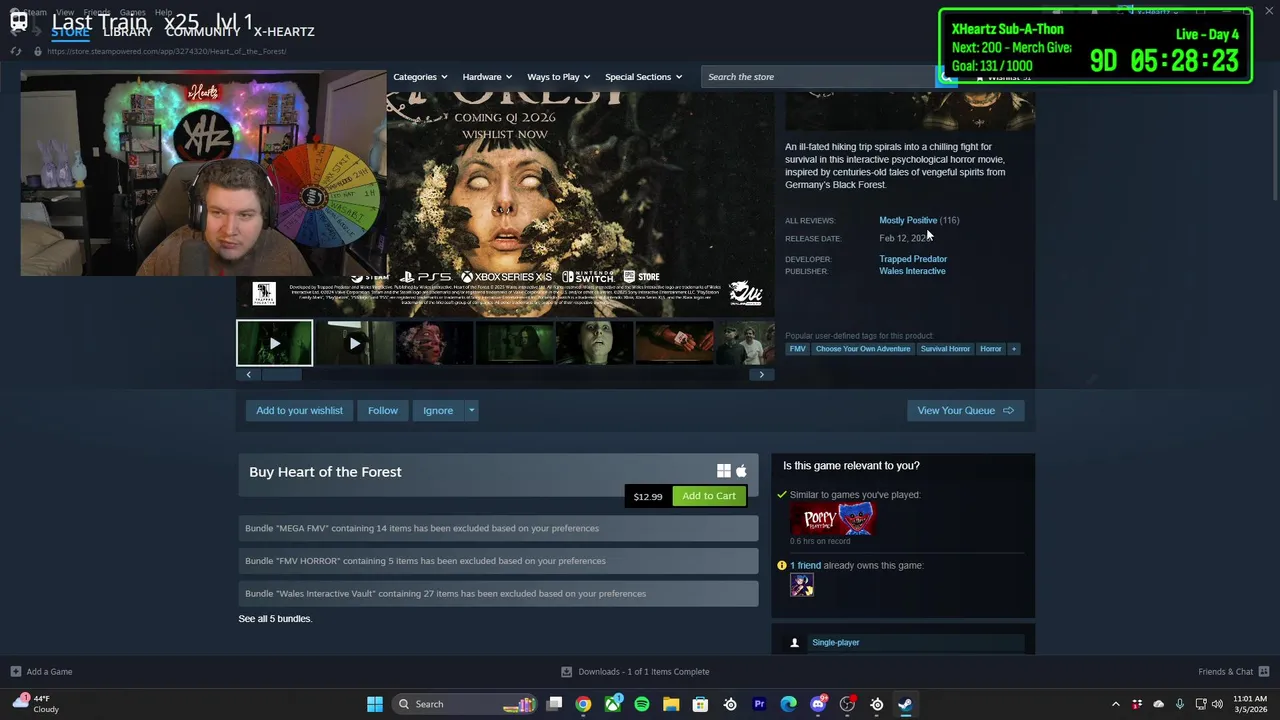This screenshot has width=1280, height=720.
Task: Click Add to your wishlist button
Action: point(299,411)
